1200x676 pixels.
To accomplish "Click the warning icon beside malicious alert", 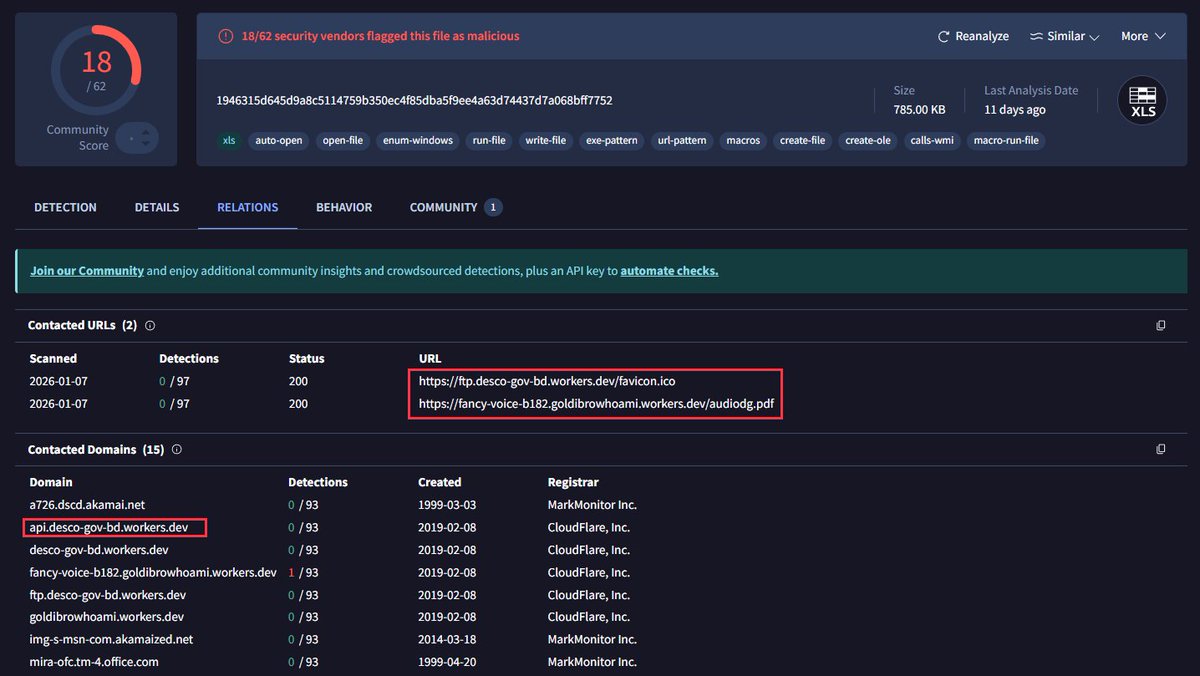I will pos(227,36).
